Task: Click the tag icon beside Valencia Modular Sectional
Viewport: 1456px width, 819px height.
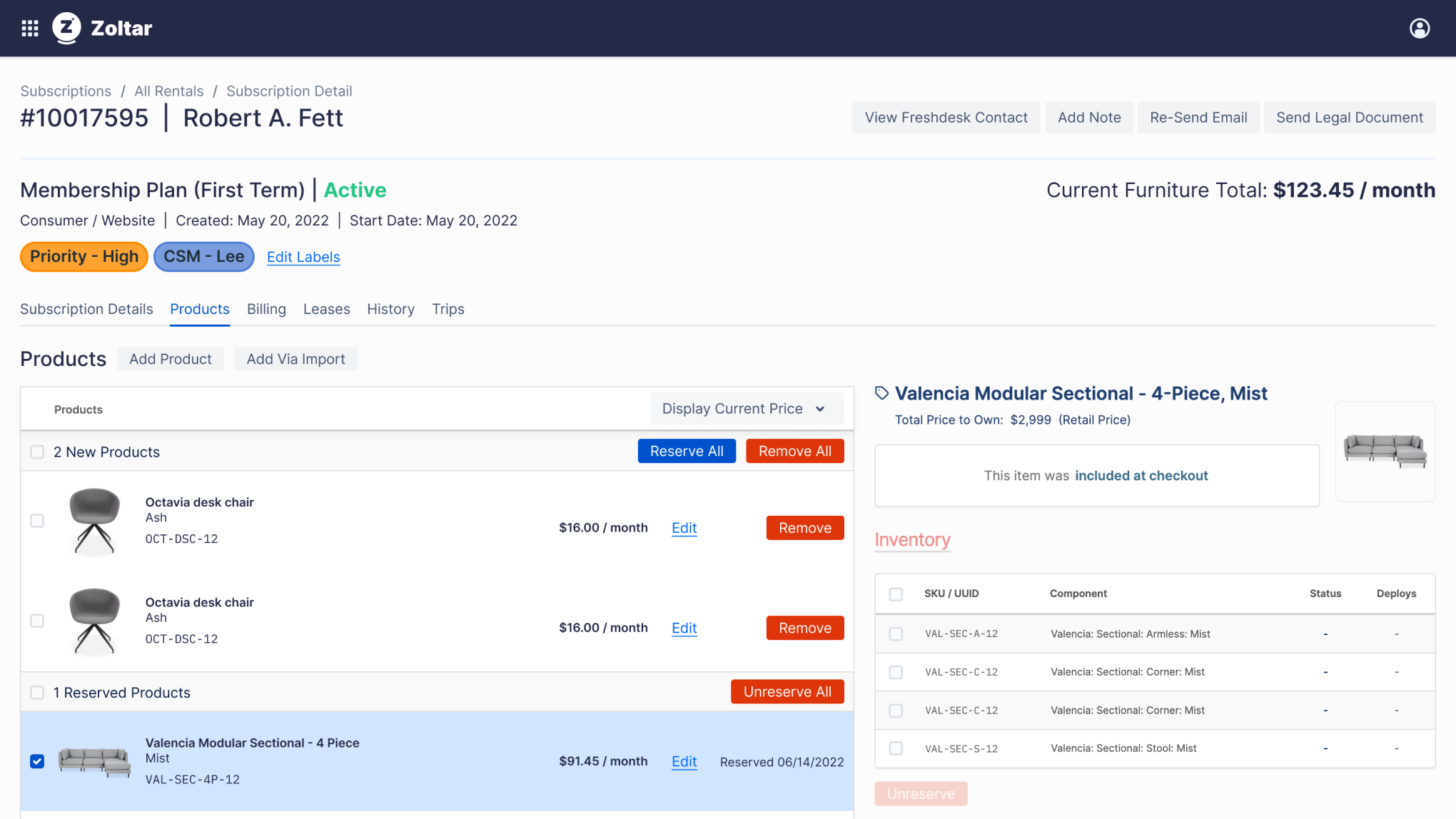Action: 881,392
